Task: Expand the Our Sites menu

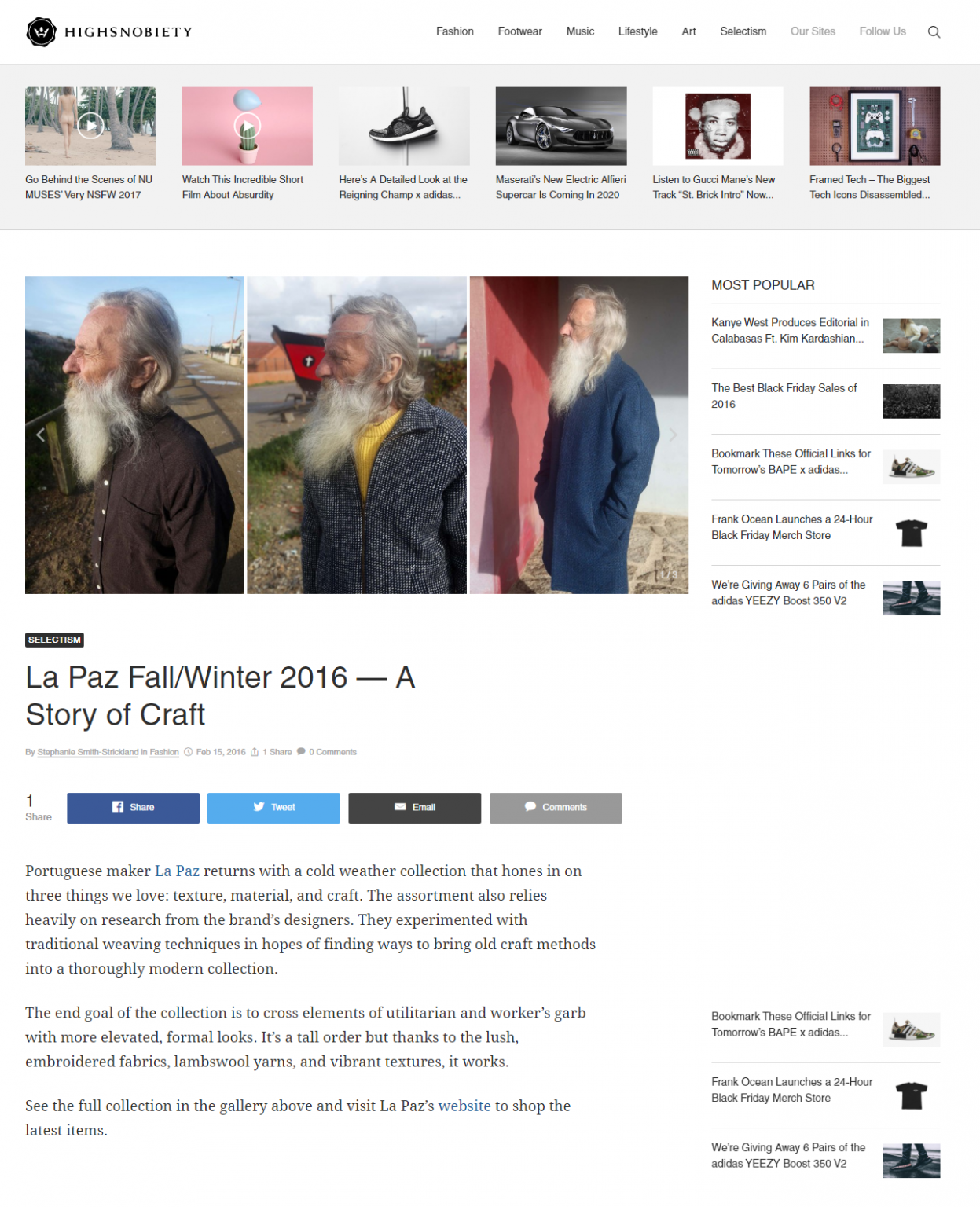Action: (x=813, y=31)
